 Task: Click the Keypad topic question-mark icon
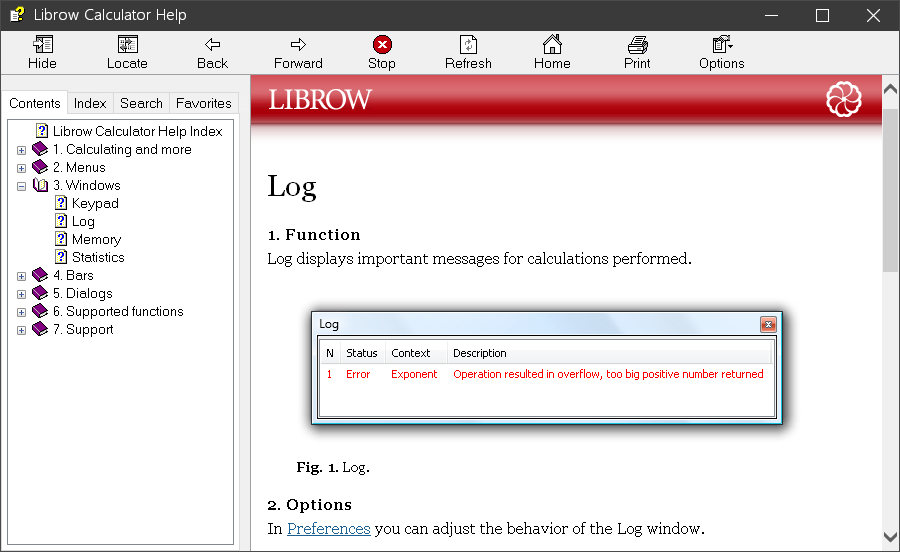tap(61, 203)
